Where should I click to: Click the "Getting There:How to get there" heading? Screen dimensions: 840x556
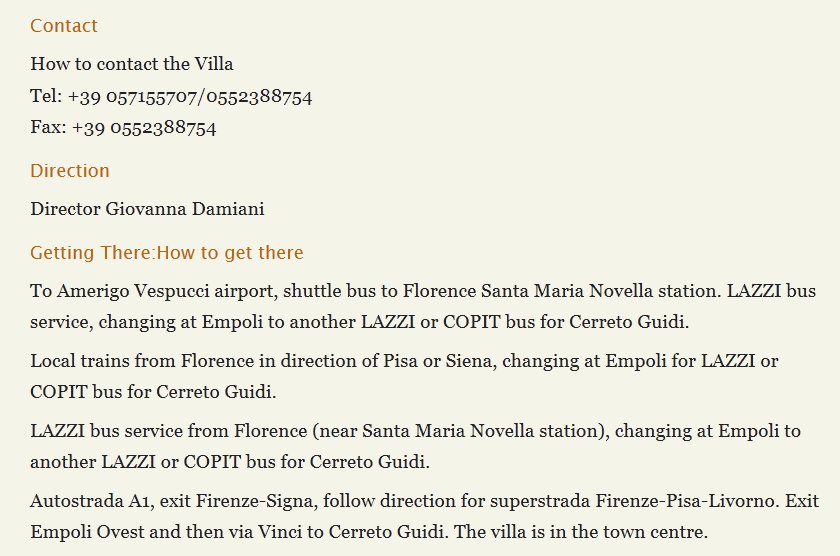pos(167,253)
